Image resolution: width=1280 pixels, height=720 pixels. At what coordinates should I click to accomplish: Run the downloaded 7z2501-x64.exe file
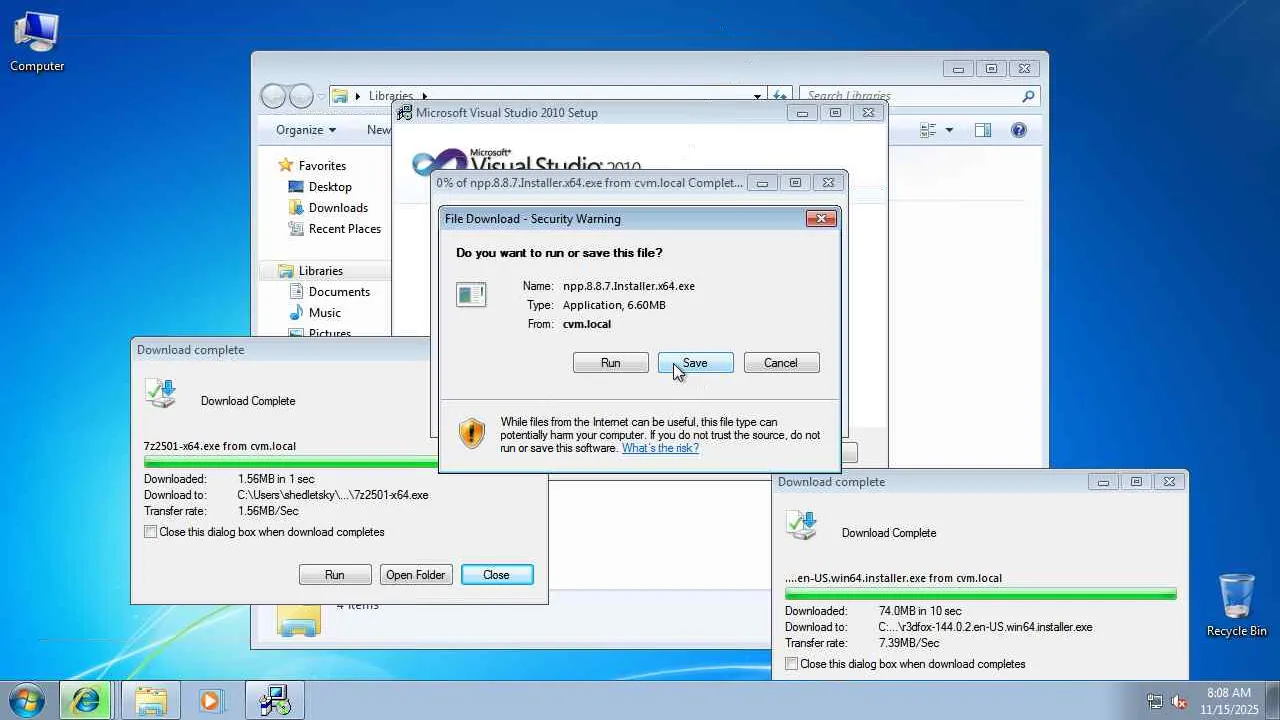coord(335,575)
